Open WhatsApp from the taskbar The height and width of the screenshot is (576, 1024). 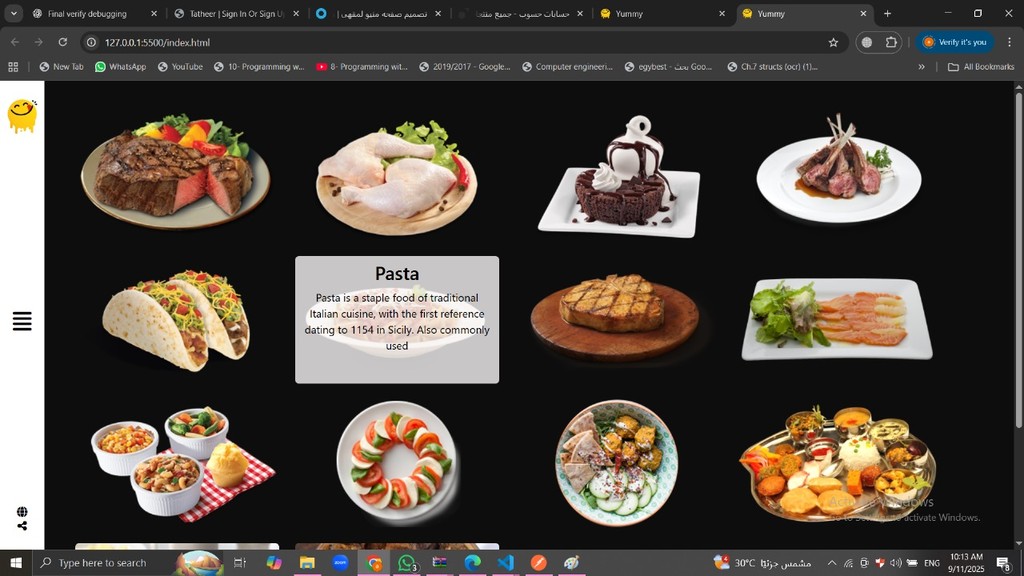pyautogui.click(x=407, y=563)
